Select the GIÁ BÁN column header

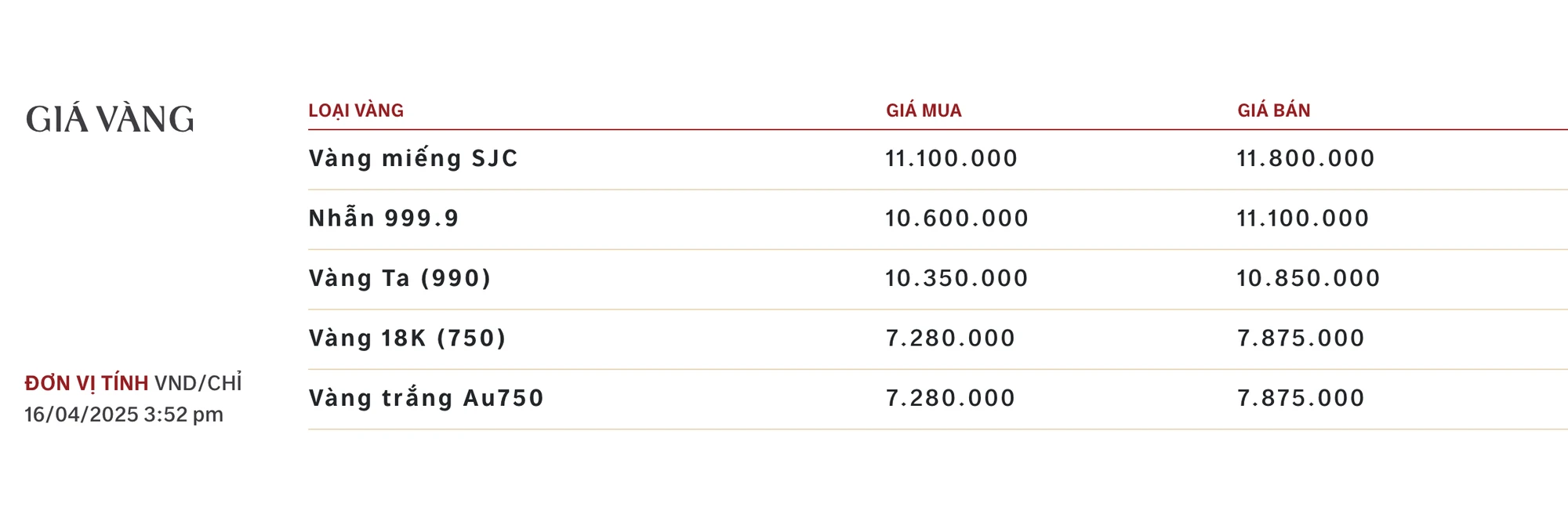(x=1274, y=110)
